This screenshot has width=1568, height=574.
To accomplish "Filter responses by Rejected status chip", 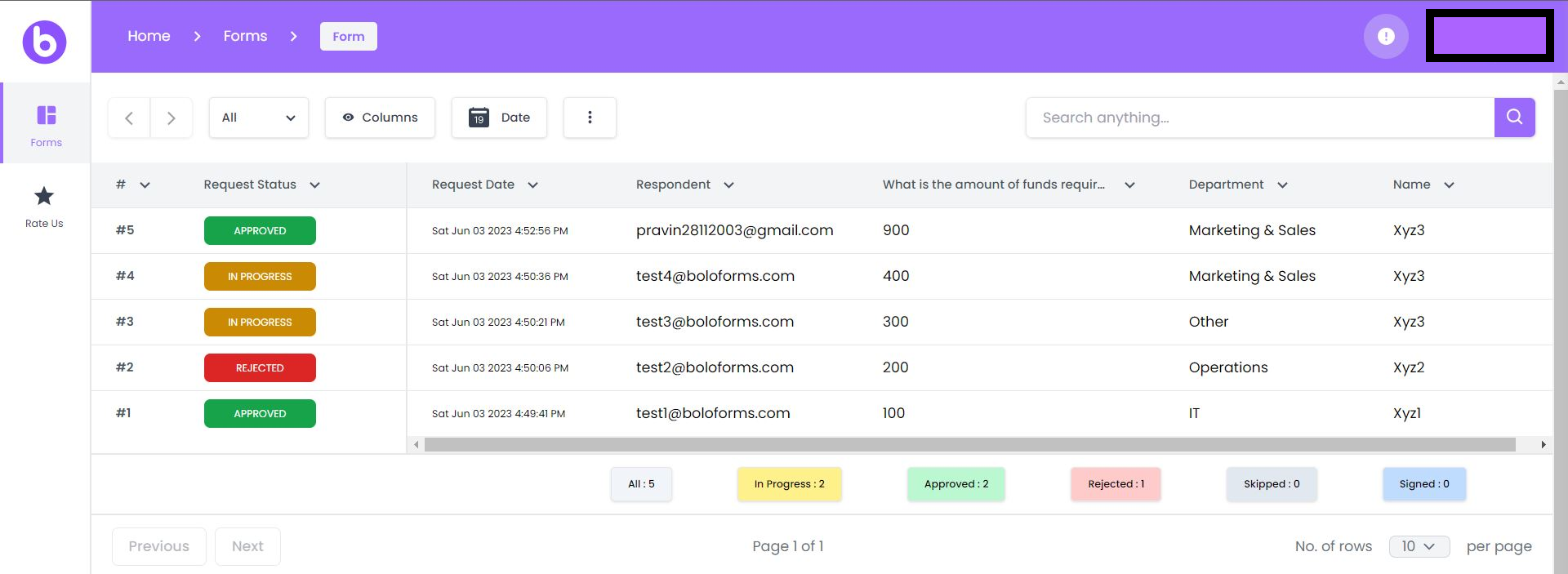I will coord(1116,484).
